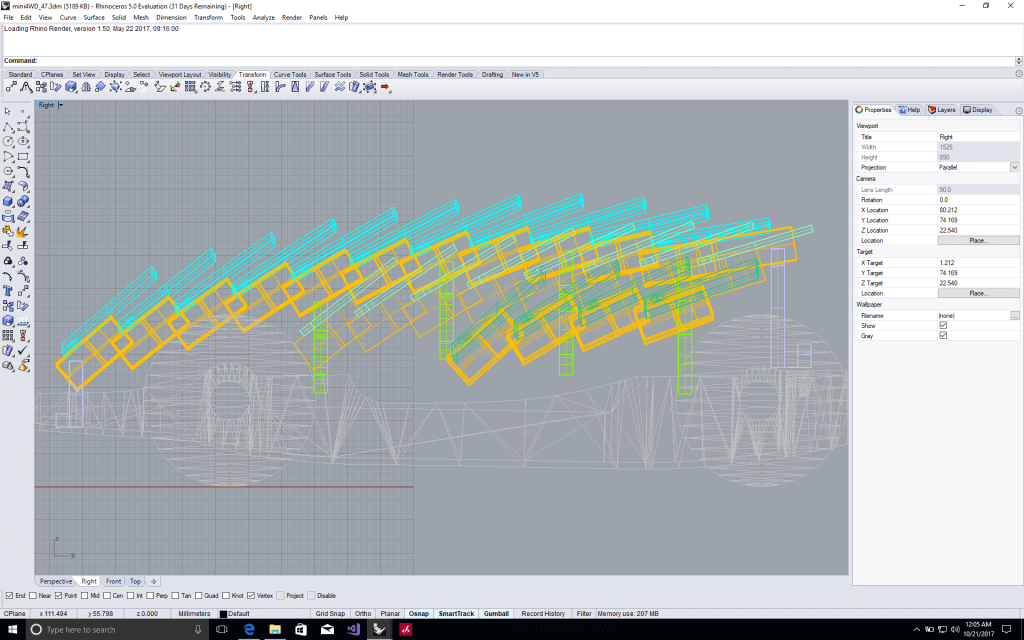Click the camera location Place button

click(x=978, y=241)
